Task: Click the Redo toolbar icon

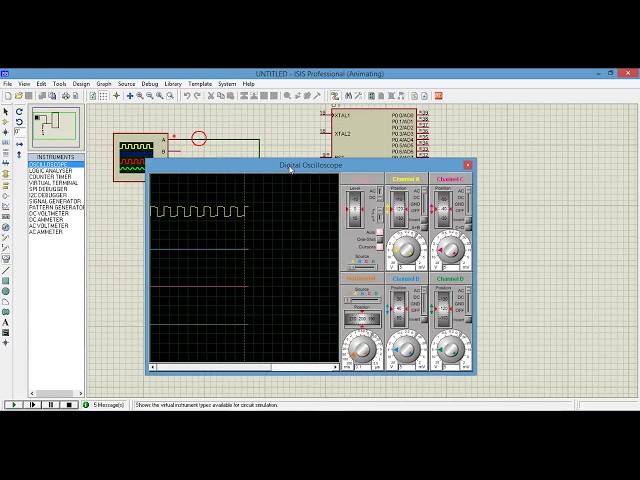Action: tap(197, 96)
